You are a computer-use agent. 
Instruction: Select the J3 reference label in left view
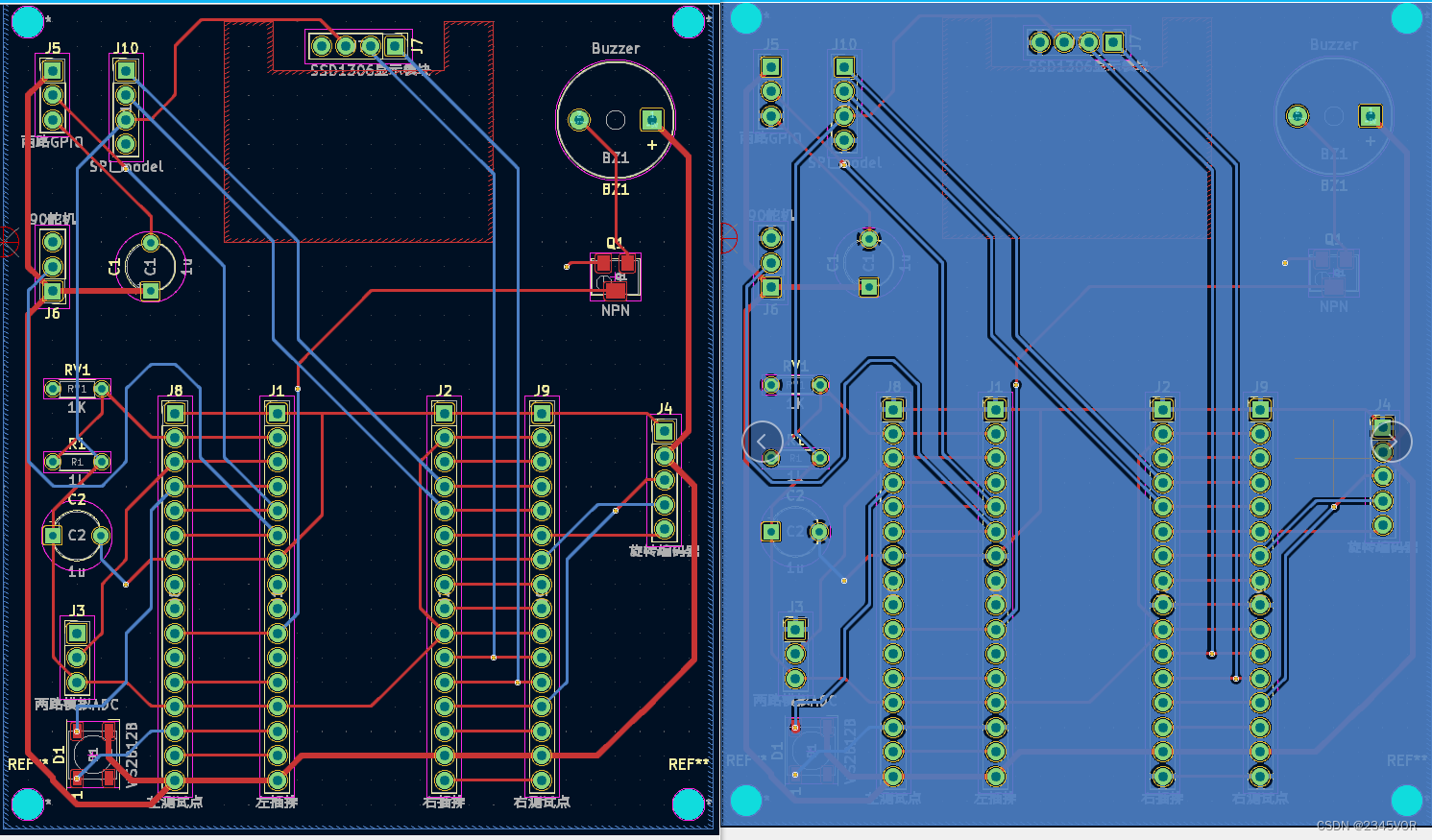click(78, 611)
